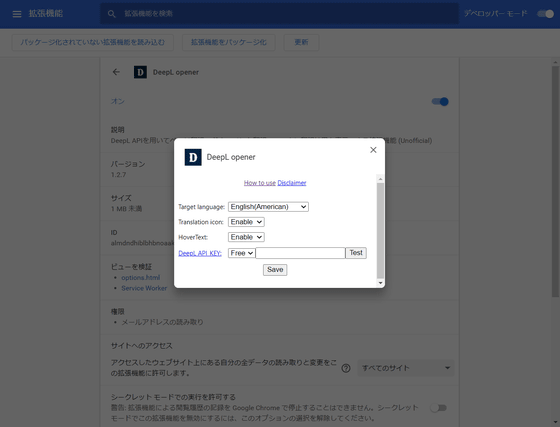This screenshot has height=427, width=560.
Task: Toggle Developer mode switch
Action: tap(545, 14)
